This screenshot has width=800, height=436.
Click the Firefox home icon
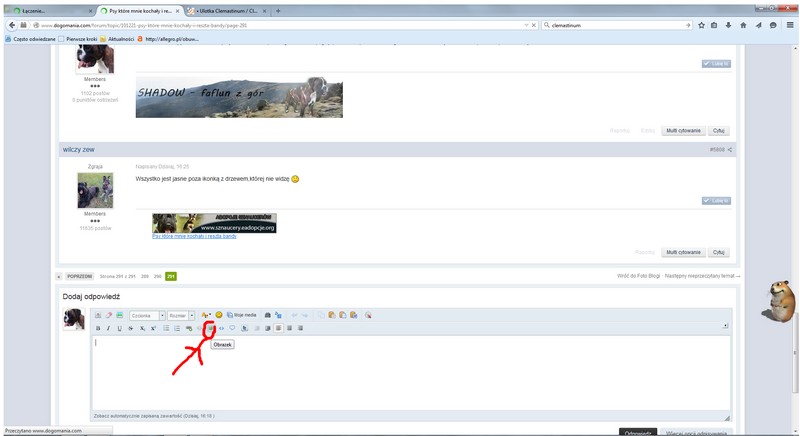pyautogui.click(x=743, y=25)
